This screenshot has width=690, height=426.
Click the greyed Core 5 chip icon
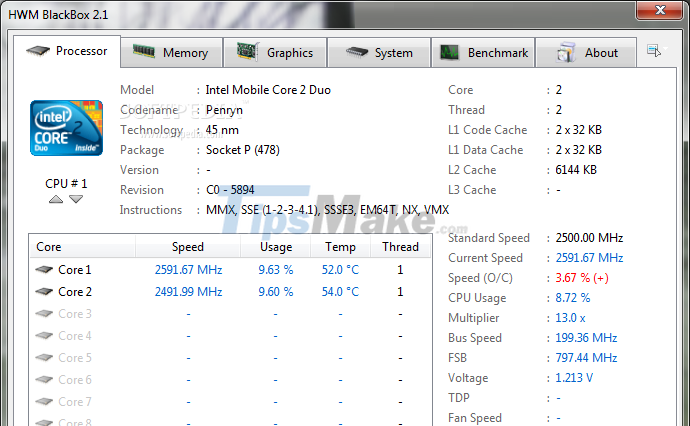[x=44, y=357]
